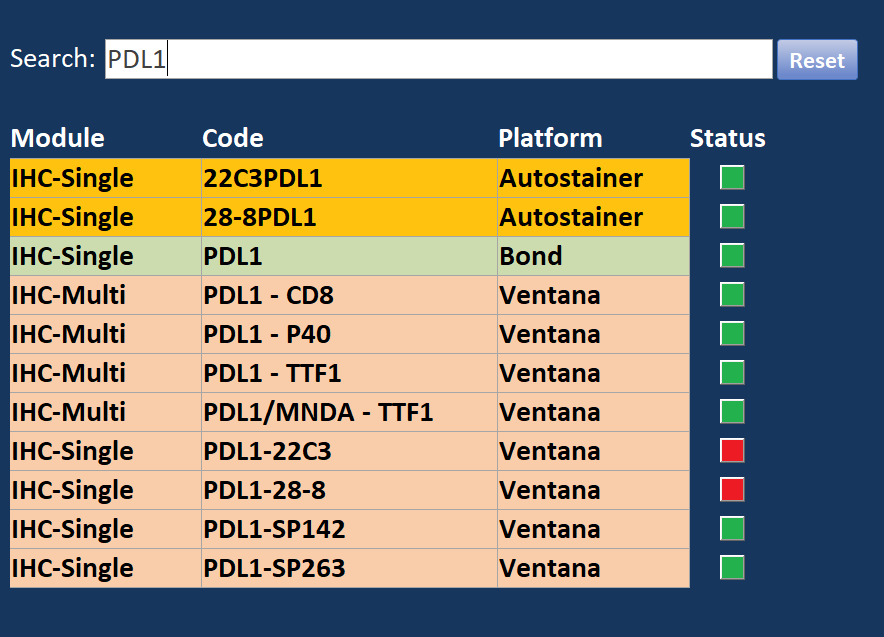Click the Status column header
Screen dimensions: 884x637
pos(727,138)
